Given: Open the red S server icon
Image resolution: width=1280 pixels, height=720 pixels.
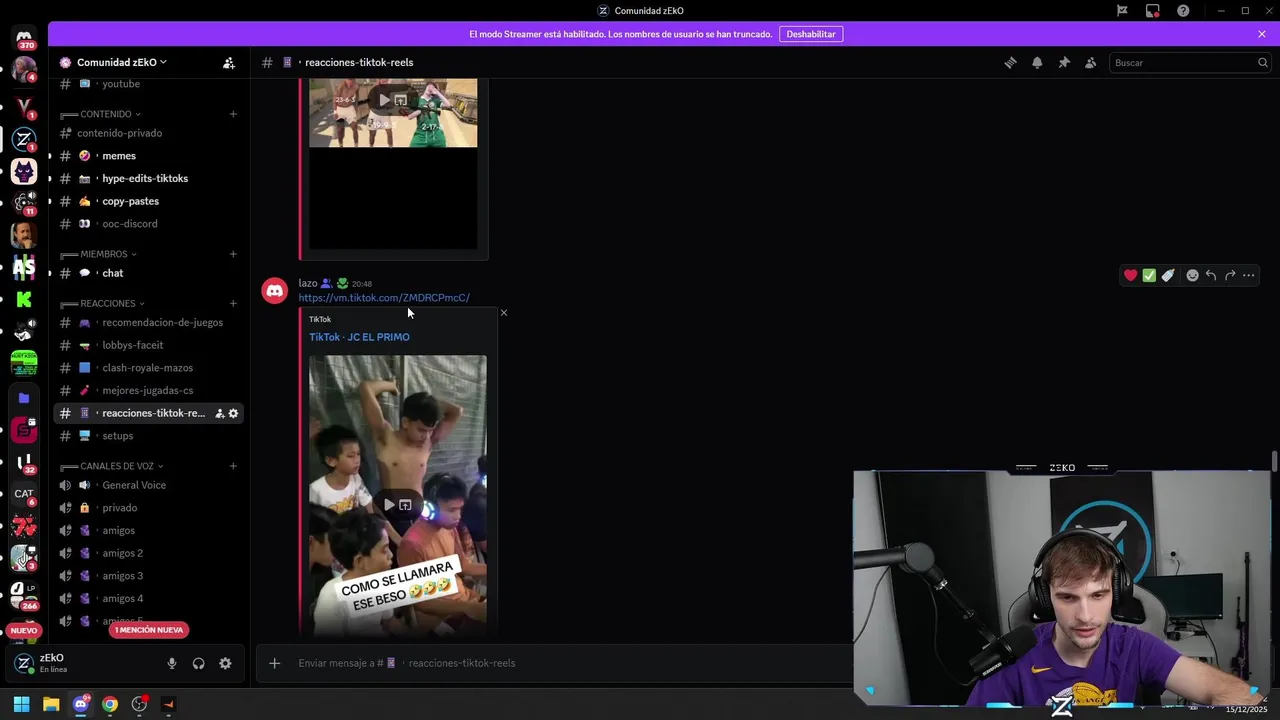Looking at the screenshot, I should (x=24, y=430).
